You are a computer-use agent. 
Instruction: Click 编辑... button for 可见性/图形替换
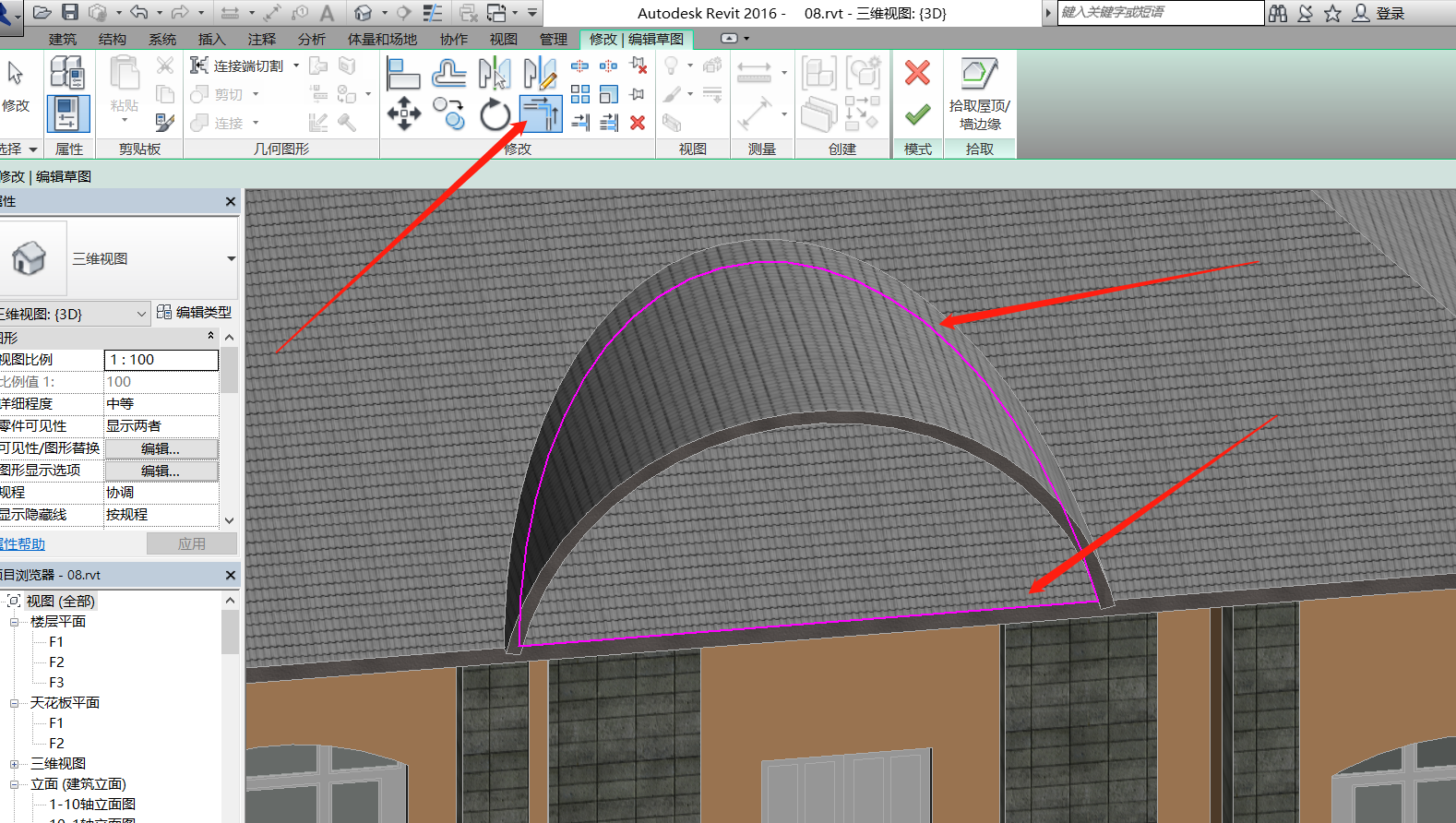point(161,448)
